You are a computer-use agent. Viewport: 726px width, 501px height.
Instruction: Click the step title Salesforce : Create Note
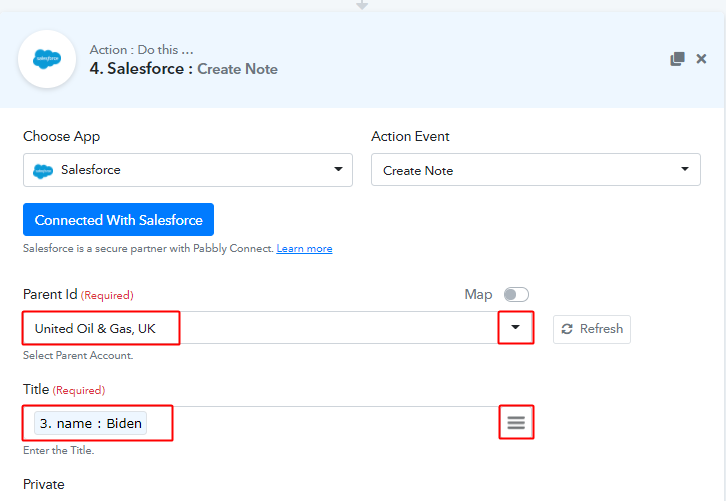pyautogui.click(x=183, y=69)
